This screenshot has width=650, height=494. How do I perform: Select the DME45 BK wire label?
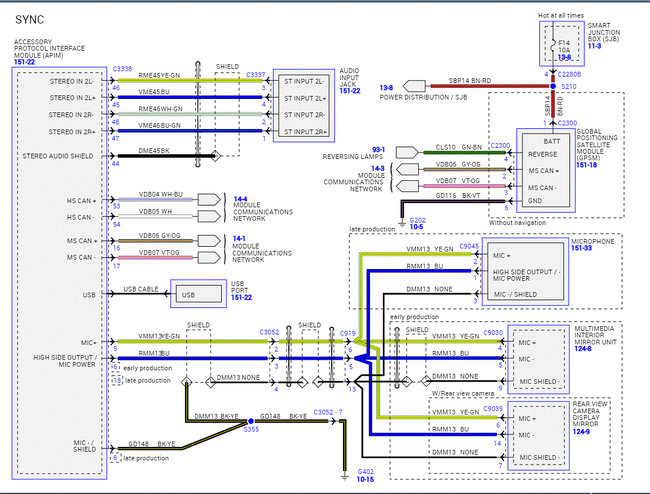pos(154,151)
